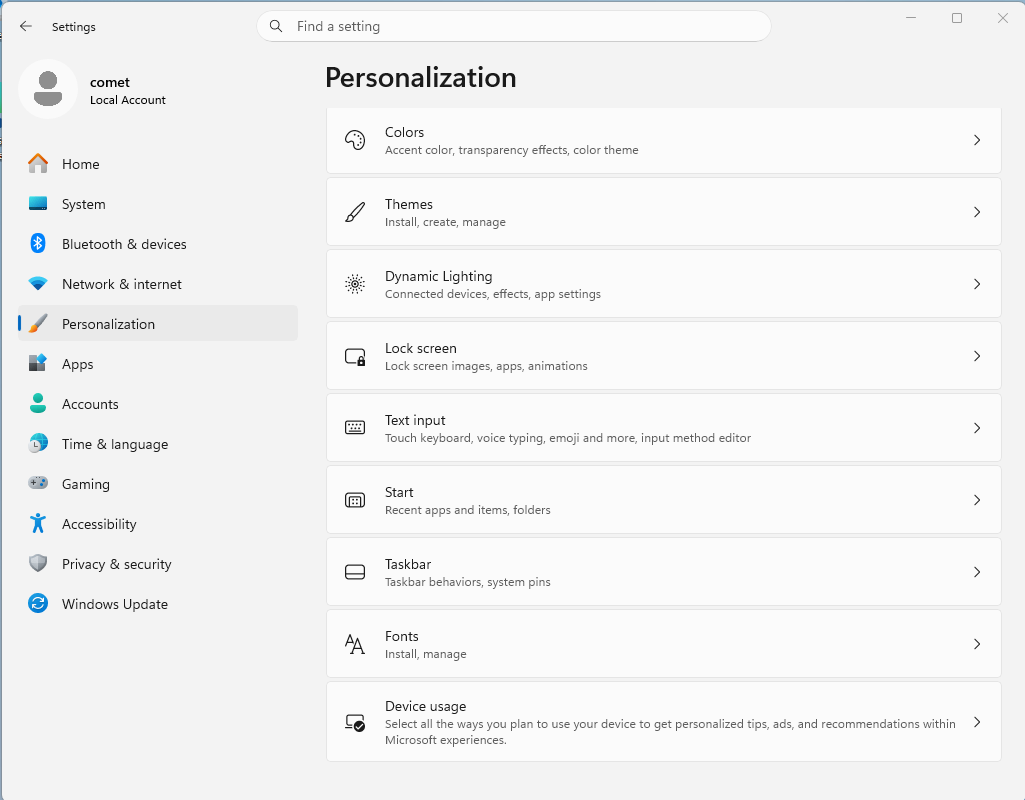Open Time & language section
Viewport: 1025px width, 800px height.
coord(158,444)
